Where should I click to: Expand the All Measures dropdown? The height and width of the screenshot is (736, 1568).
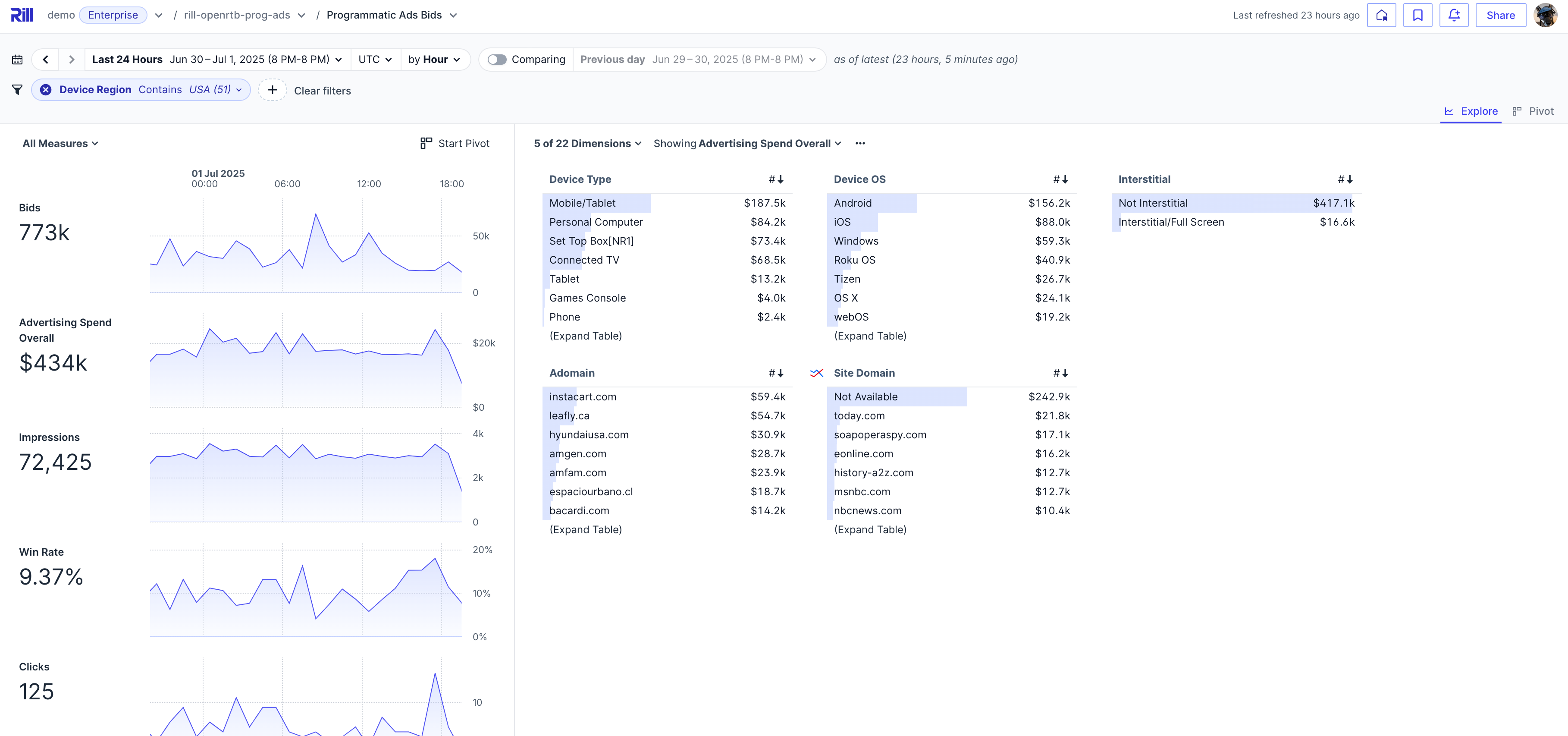pyautogui.click(x=60, y=143)
